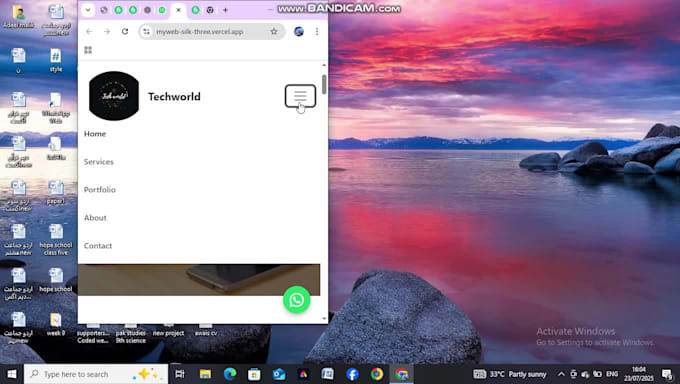
Task: Click the WhatsApp floating chat icon
Action: point(297,300)
